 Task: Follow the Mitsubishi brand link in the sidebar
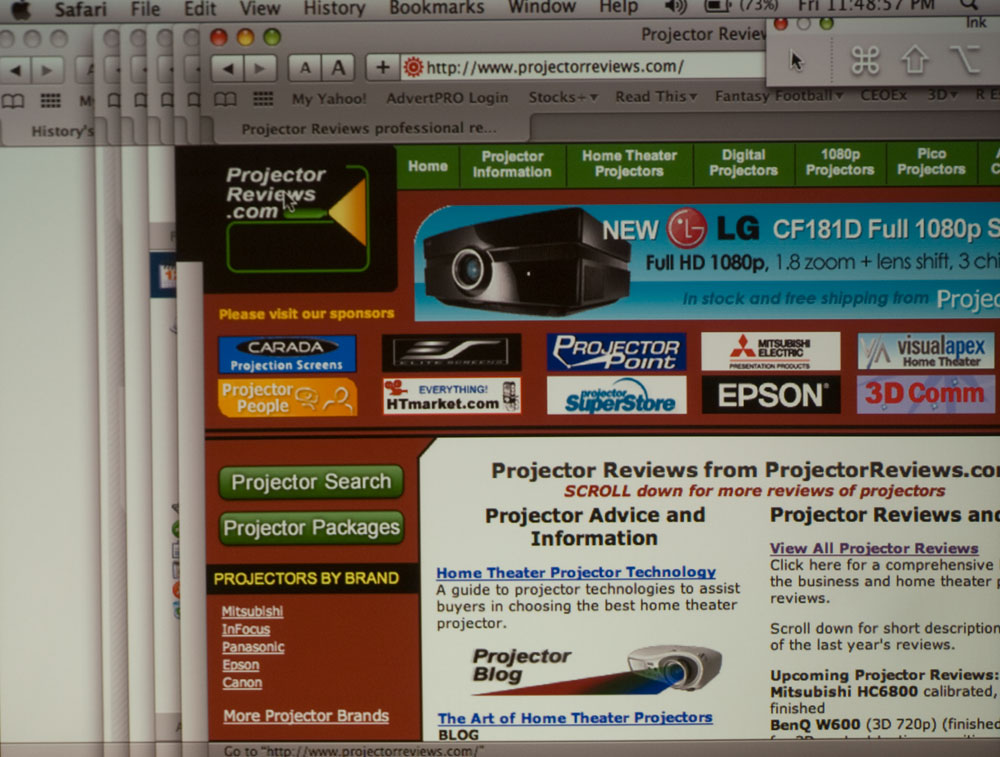point(253,612)
